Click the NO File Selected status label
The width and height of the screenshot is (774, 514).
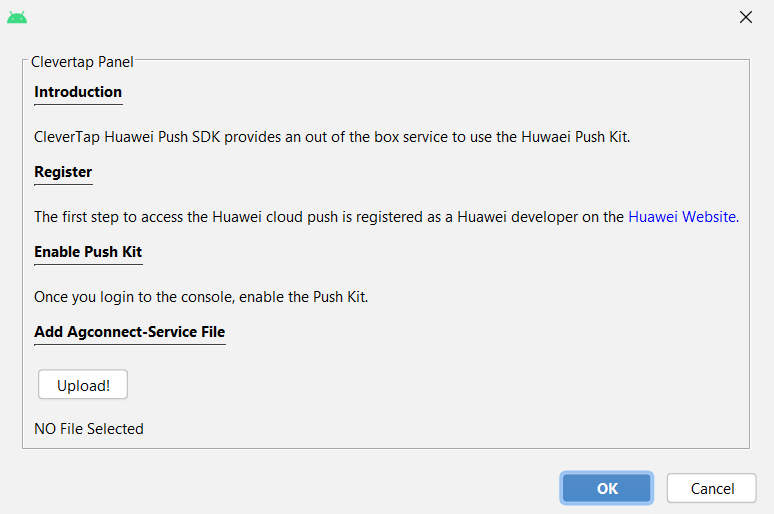coord(89,429)
